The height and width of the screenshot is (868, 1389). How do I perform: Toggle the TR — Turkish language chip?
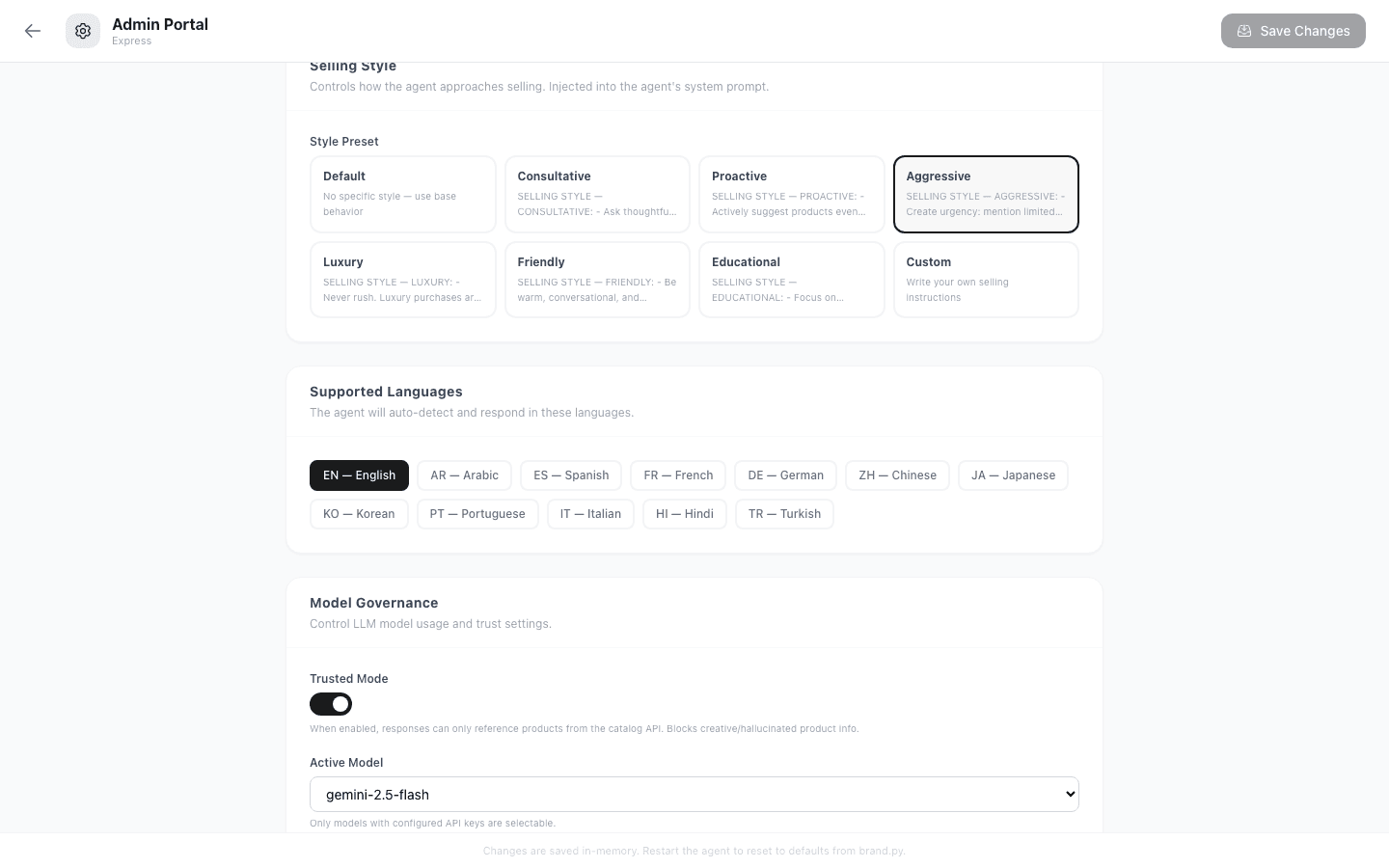(x=784, y=513)
